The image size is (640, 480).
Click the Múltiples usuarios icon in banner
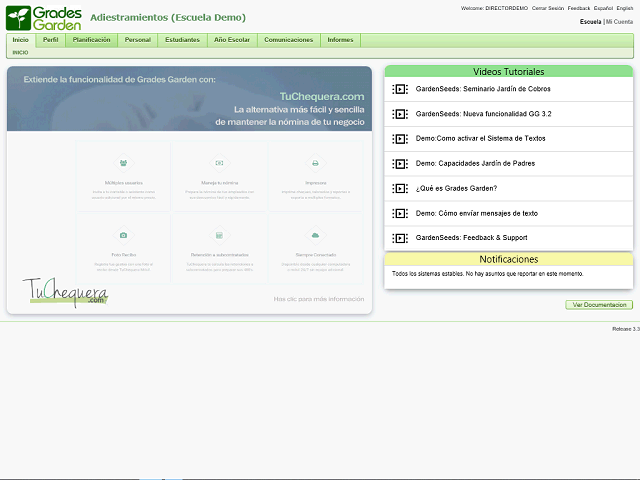tap(123, 163)
